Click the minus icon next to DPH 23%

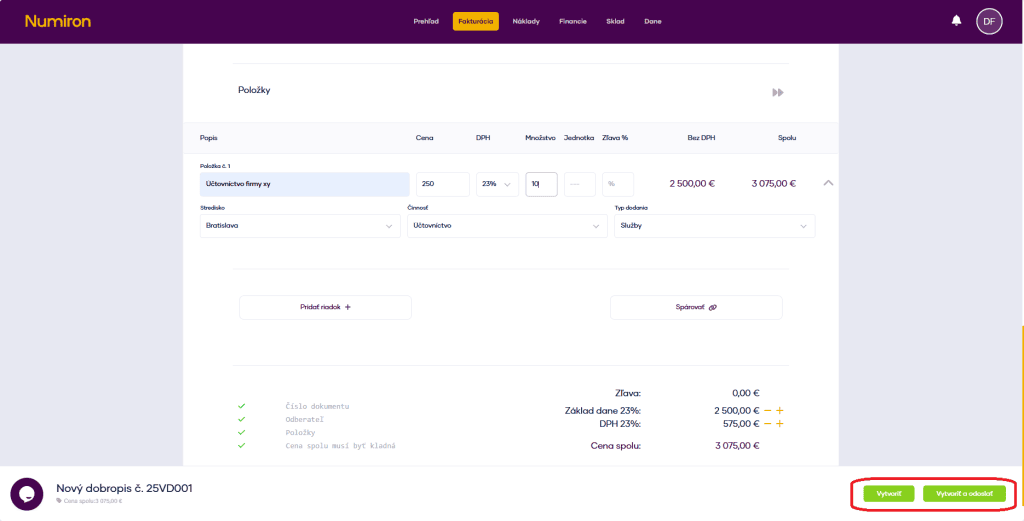pyautogui.click(x=767, y=424)
